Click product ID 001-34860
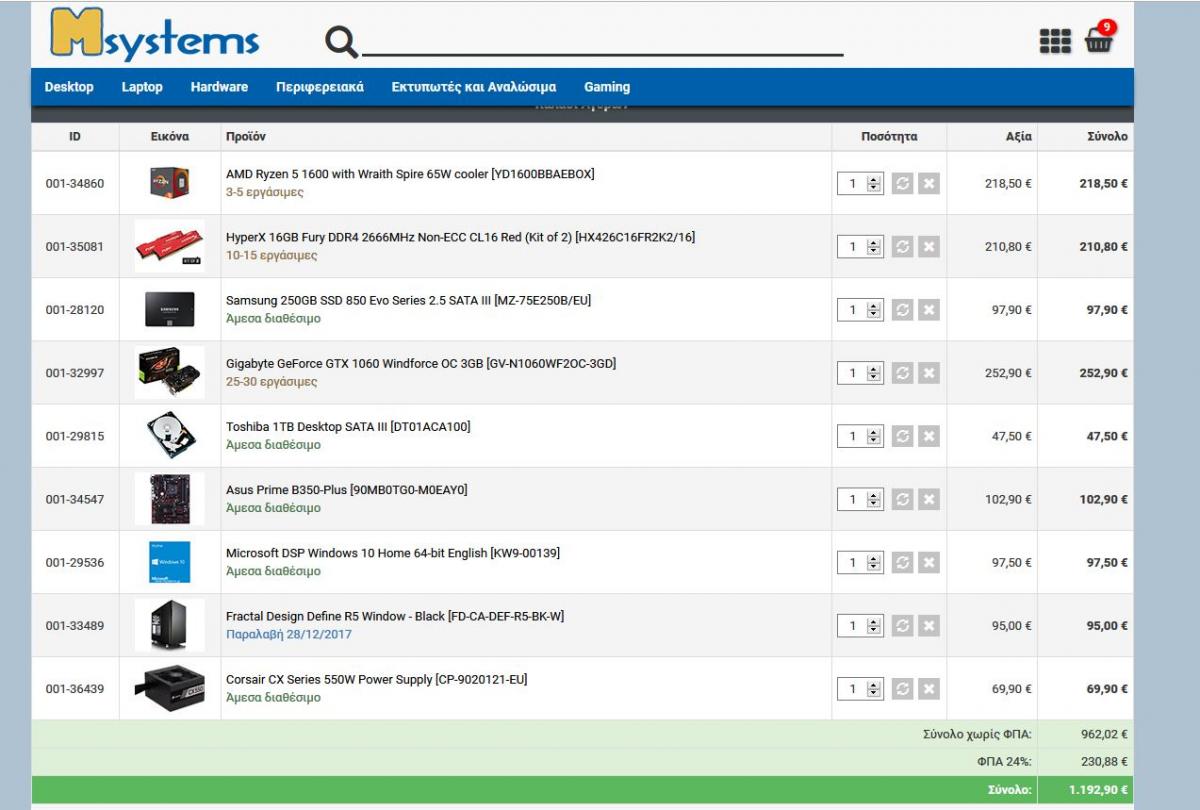 pos(75,184)
